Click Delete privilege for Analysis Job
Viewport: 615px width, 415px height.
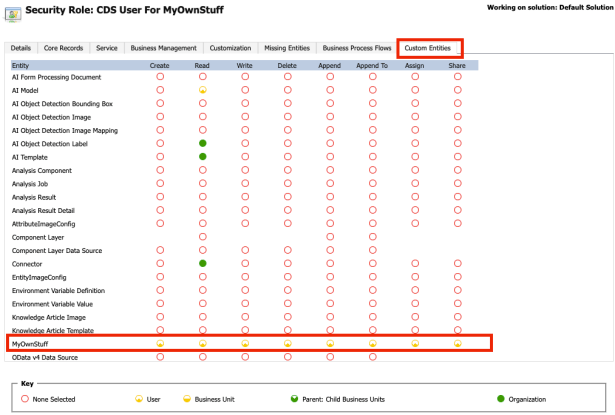pos(287,184)
